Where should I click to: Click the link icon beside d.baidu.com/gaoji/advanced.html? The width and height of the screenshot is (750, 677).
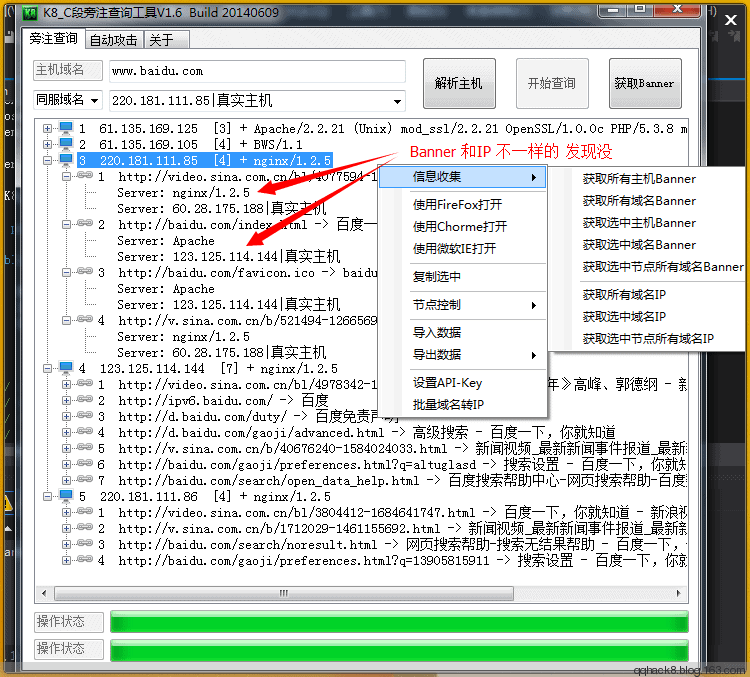pos(85,431)
